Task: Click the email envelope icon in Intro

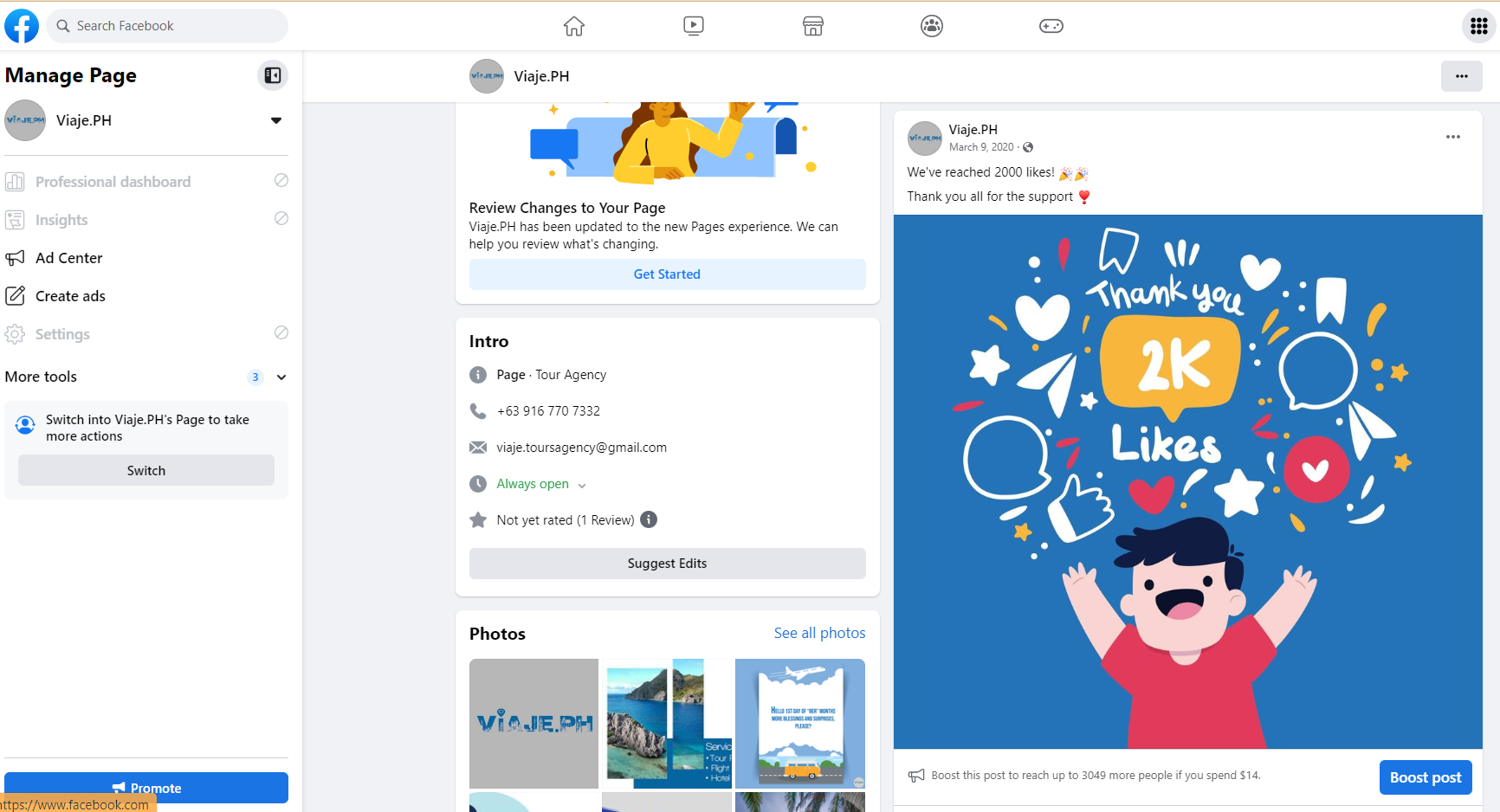Action: click(x=478, y=448)
